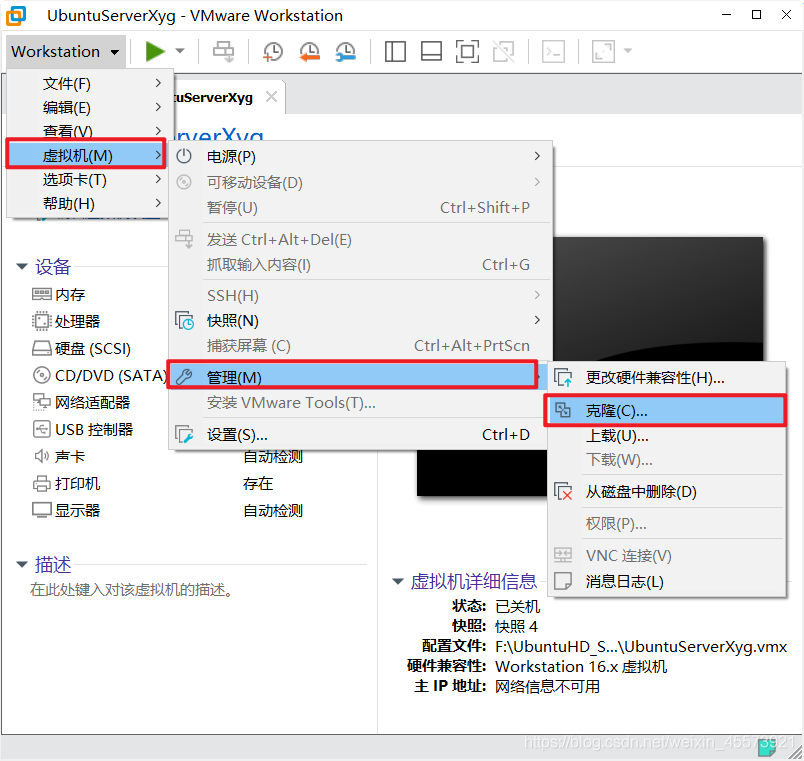
Task: Open the snapshot manager wrench clock icon
Action: coord(346,51)
